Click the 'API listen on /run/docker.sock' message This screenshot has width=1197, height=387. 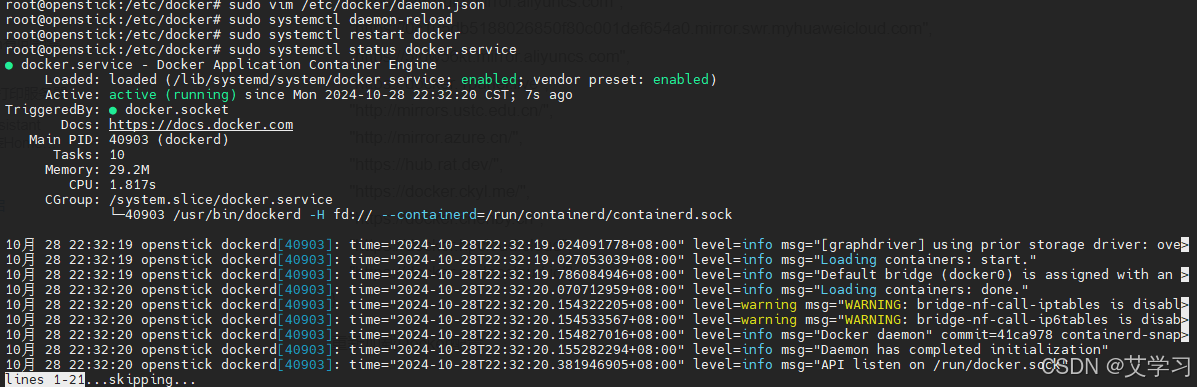(x=940, y=365)
